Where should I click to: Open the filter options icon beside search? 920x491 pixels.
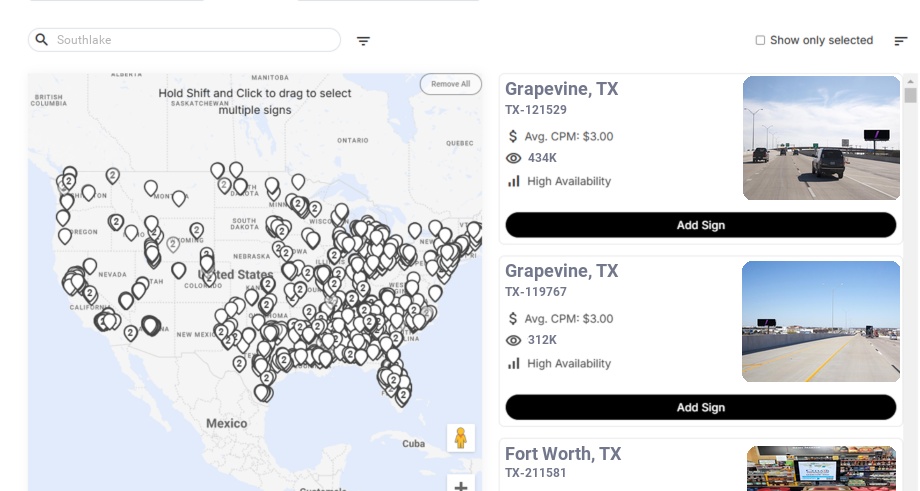(x=363, y=41)
